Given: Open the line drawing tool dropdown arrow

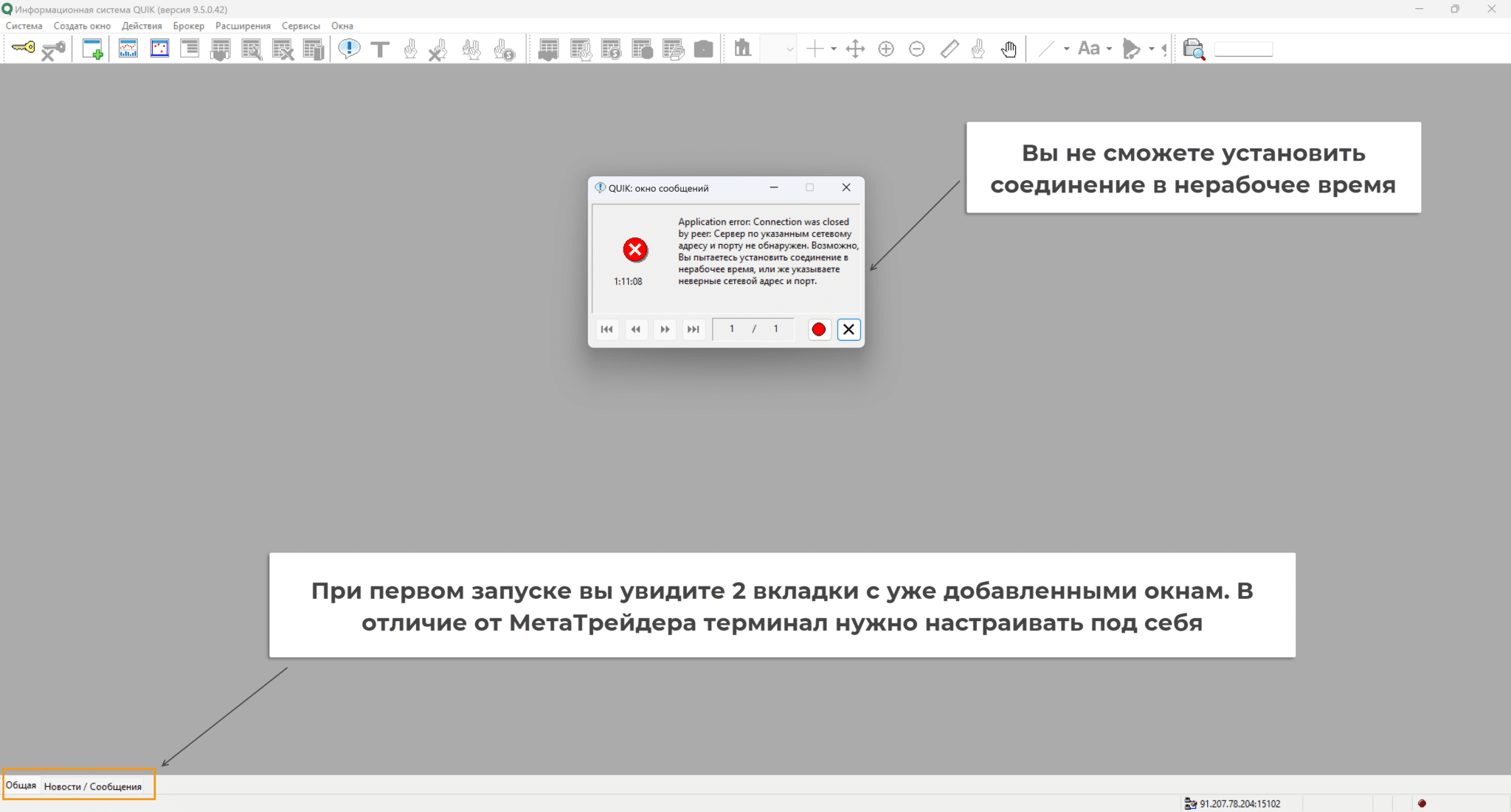Looking at the screenshot, I should coord(1066,49).
